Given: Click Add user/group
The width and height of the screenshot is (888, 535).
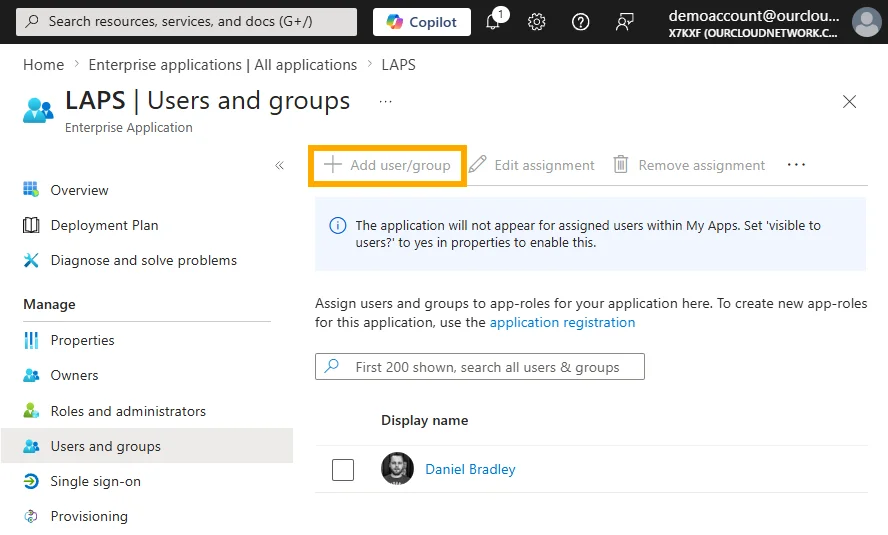Looking at the screenshot, I should point(387,165).
